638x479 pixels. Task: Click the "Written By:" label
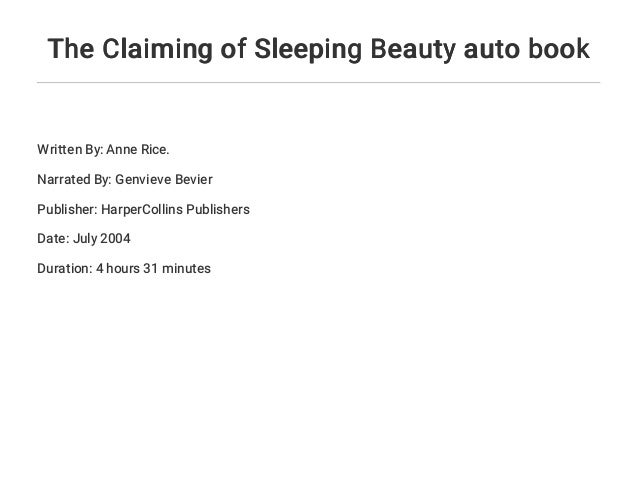(70, 150)
